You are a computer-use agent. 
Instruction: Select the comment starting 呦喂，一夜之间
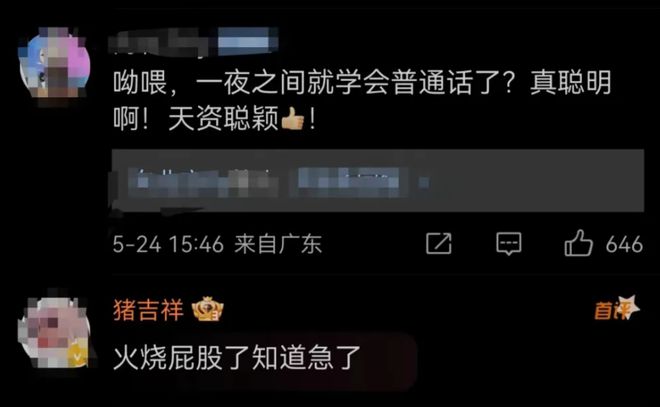pos(362,100)
